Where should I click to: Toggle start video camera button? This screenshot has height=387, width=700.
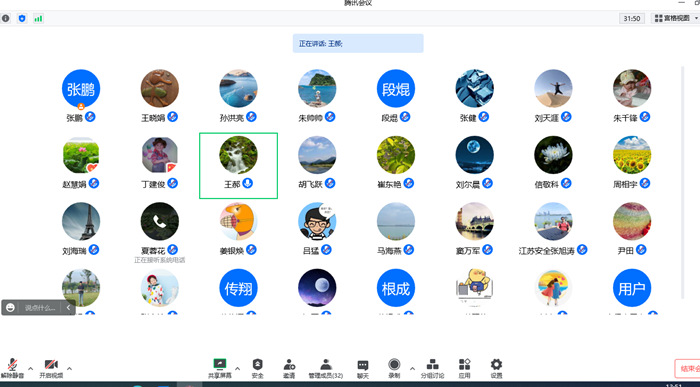51,368
